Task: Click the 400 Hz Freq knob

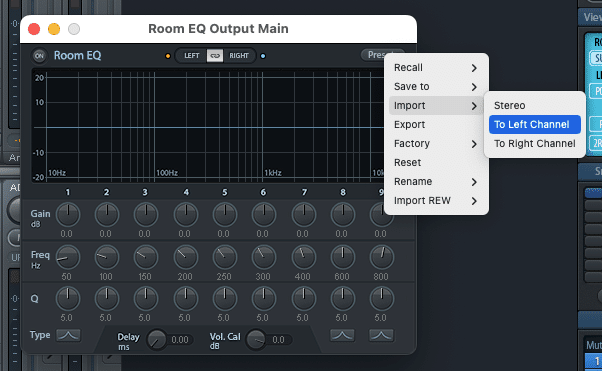Action: tap(304, 257)
